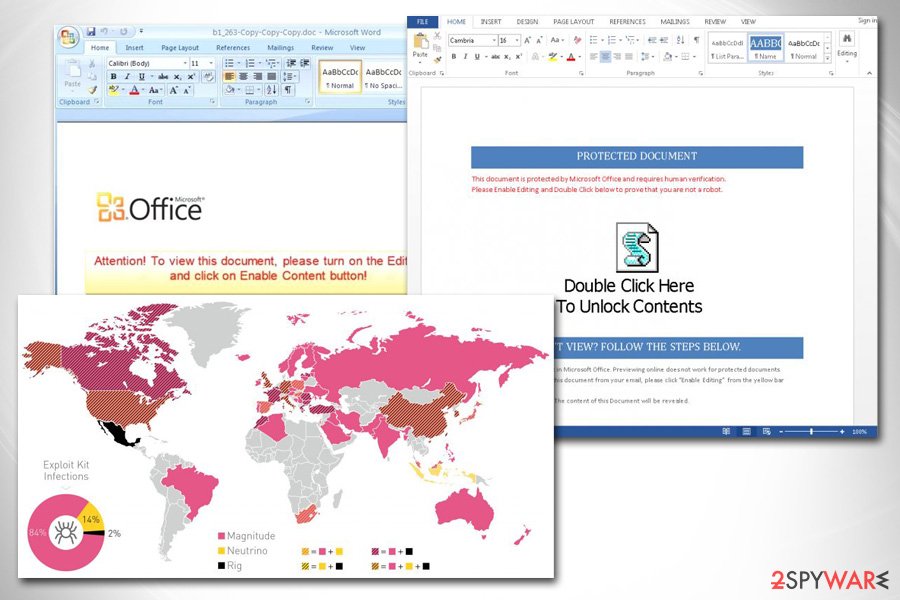Switch to DESIGN tab in Word 2013

pyautogui.click(x=527, y=22)
